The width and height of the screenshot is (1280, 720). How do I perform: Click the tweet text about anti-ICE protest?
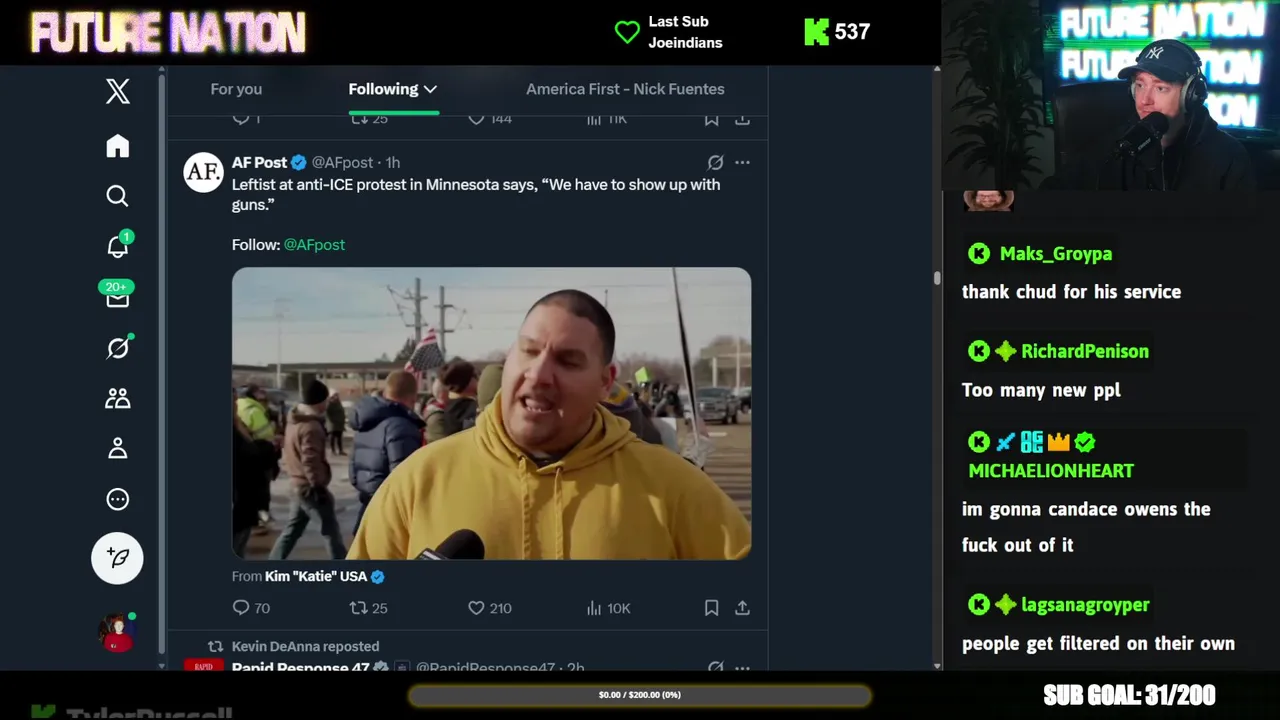(476, 194)
